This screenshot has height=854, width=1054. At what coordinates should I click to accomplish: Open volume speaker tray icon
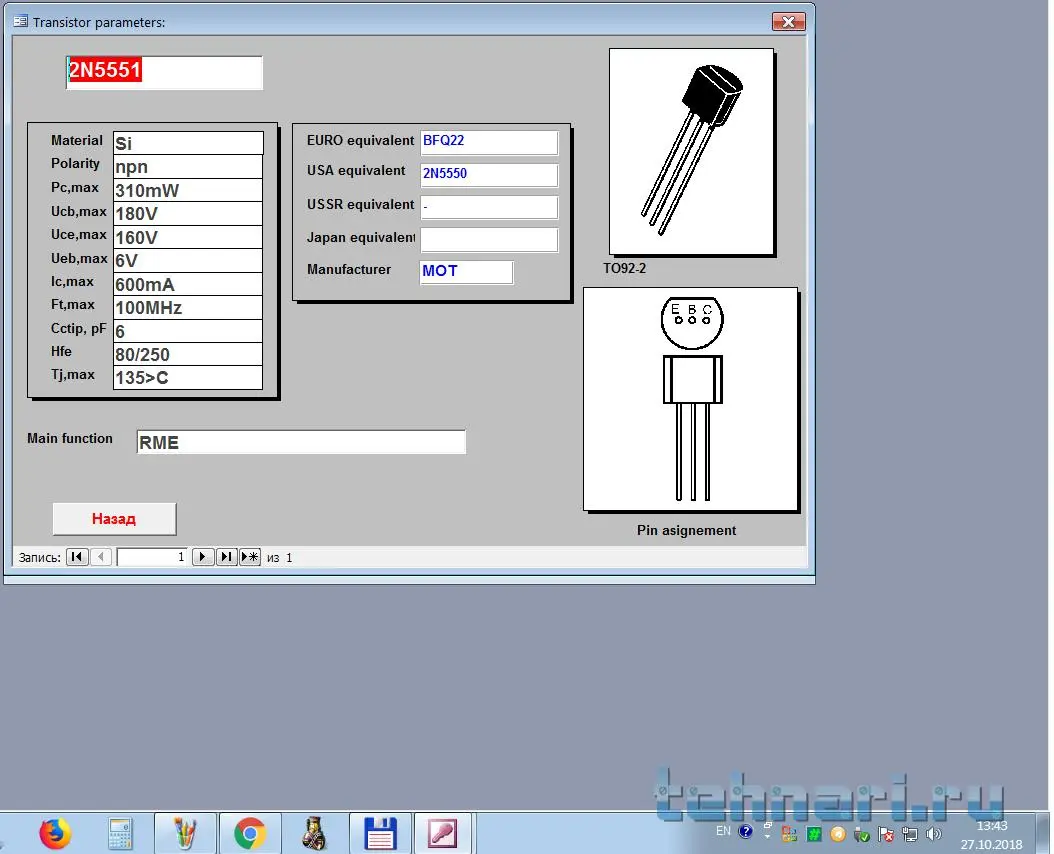(934, 834)
